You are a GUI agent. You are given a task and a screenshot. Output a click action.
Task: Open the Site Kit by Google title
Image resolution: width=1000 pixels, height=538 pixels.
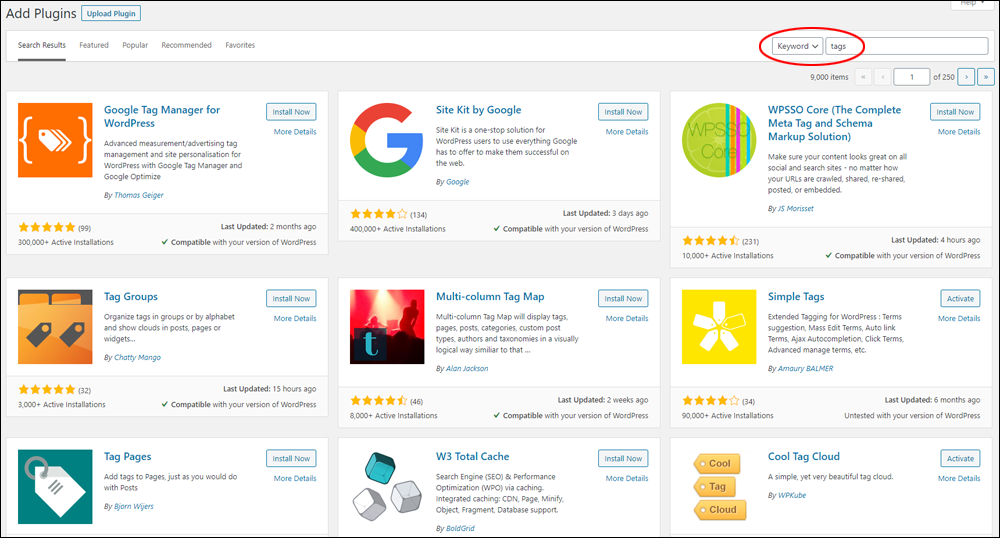(x=478, y=110)
